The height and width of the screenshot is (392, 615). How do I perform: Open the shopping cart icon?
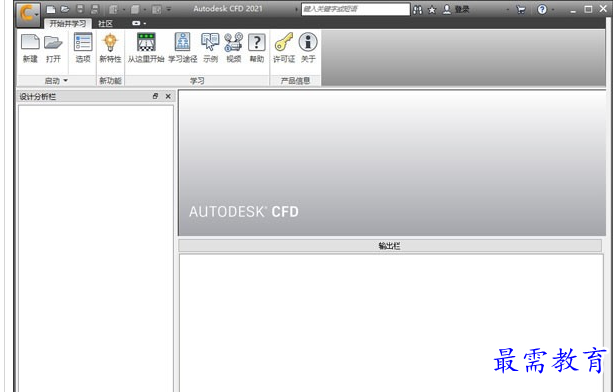521,9
